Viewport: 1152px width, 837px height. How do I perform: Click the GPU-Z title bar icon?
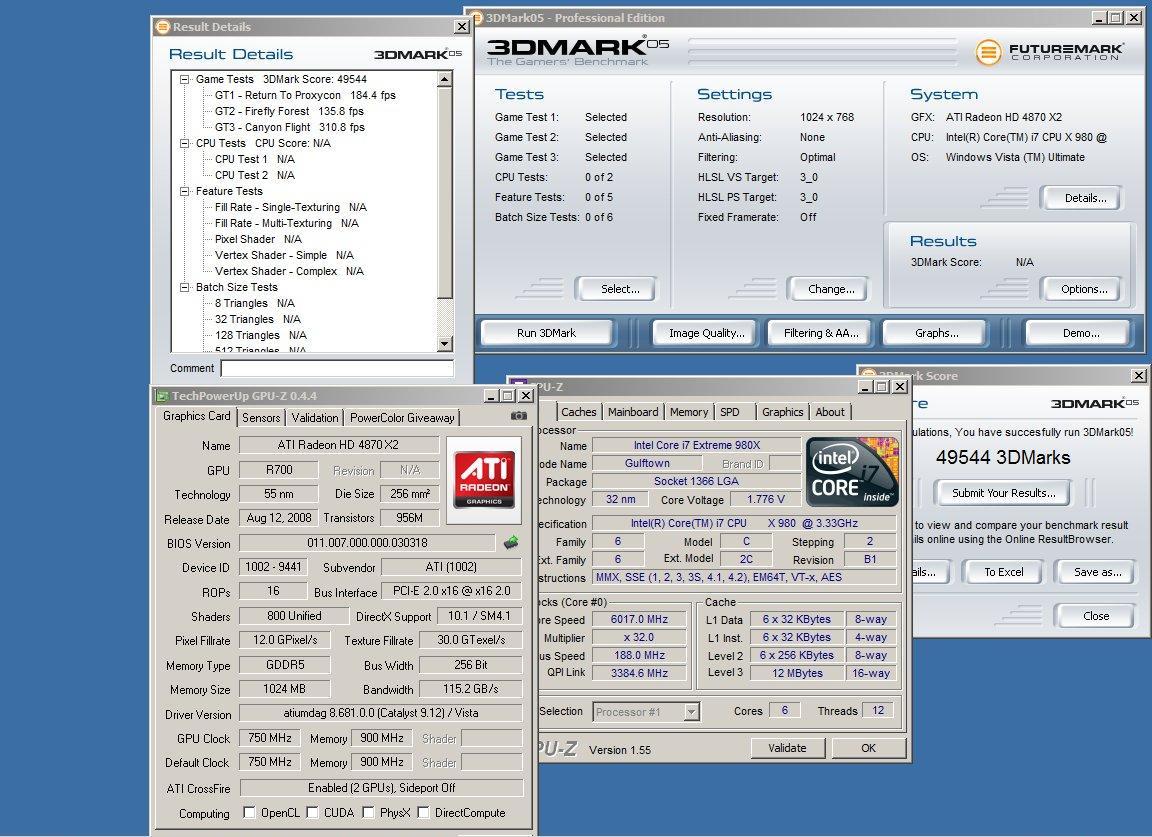pyautogui.click(x=162, y=395)
